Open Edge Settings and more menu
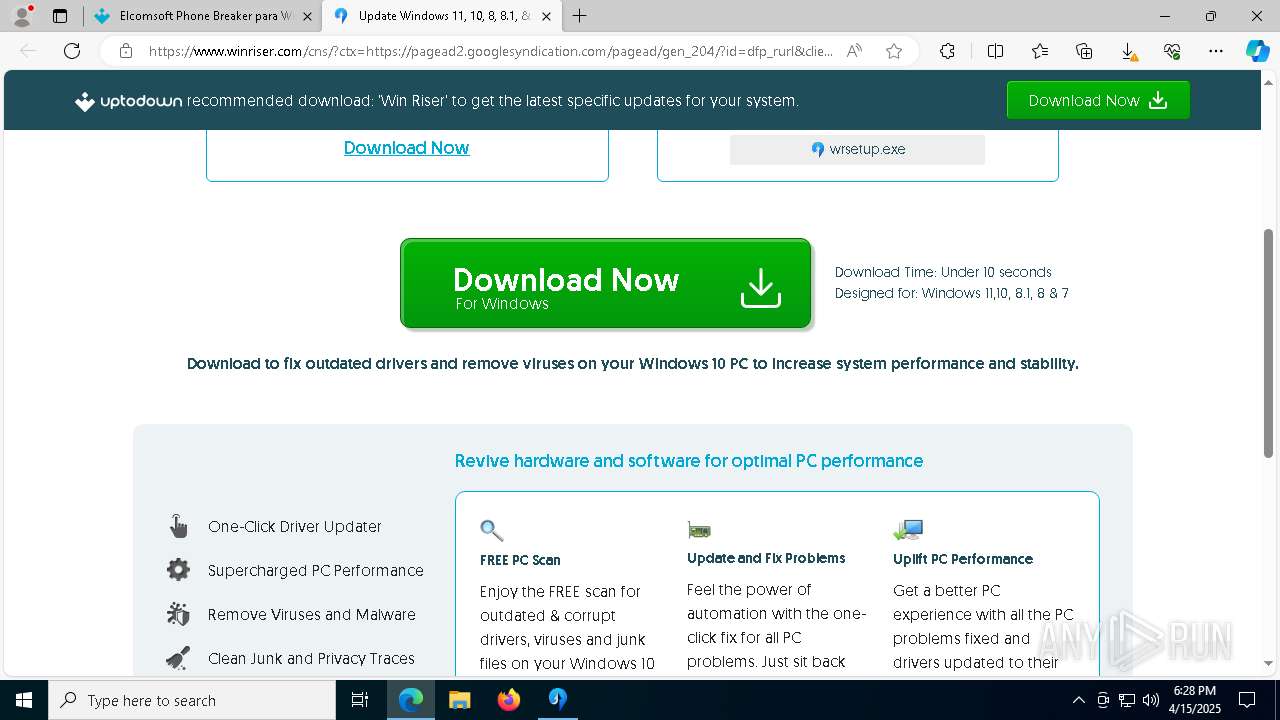Screen dimensions: 1280x720 pyautogui.click(x=1216, y=51)
